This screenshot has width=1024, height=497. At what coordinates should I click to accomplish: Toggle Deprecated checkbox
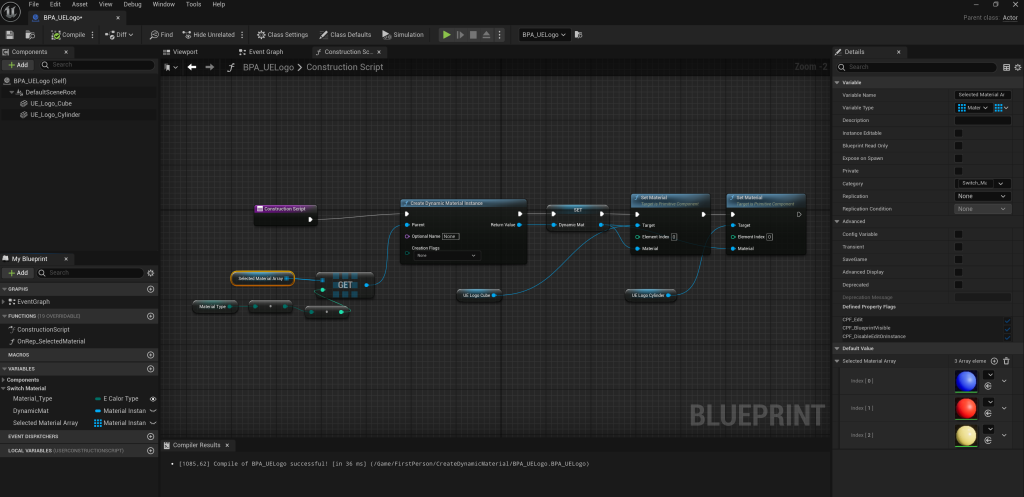tap(959, 285)
